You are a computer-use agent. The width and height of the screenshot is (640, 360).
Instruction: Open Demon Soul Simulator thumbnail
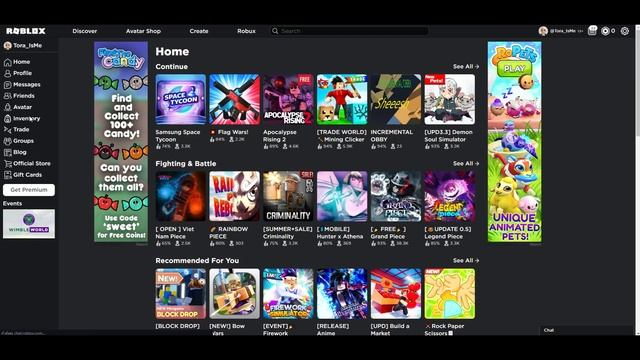450,99
